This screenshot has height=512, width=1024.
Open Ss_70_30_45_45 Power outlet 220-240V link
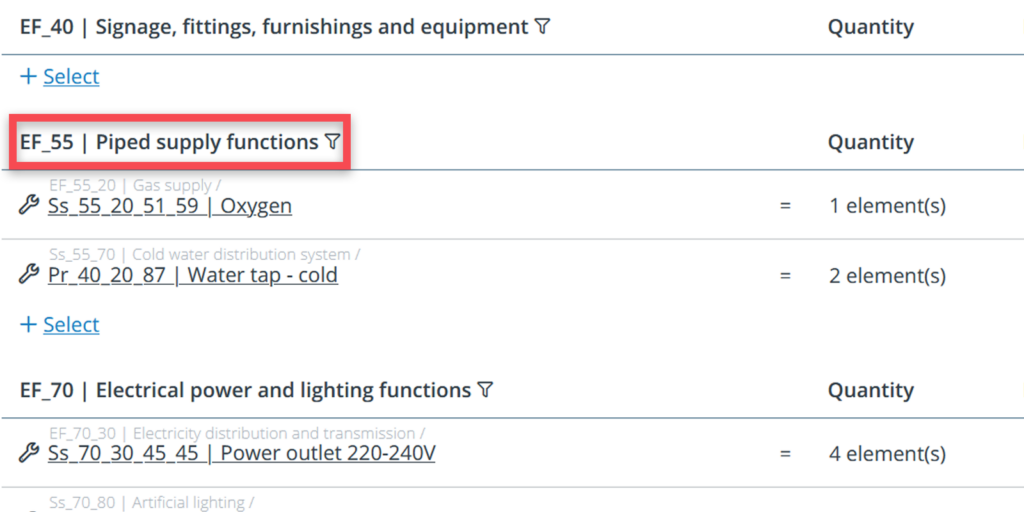tap(241, 453)
